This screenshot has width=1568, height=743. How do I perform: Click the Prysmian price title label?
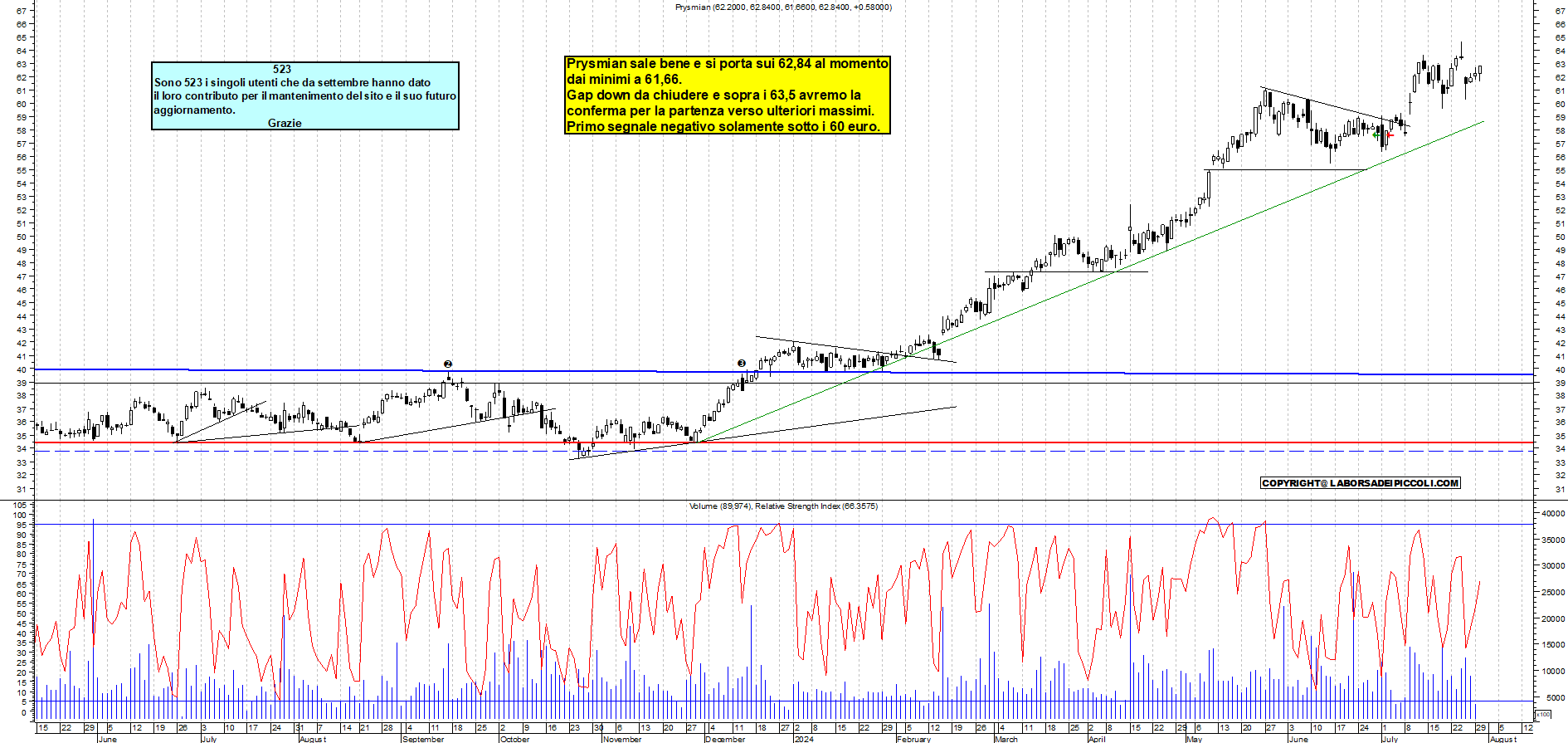(783, 7)
